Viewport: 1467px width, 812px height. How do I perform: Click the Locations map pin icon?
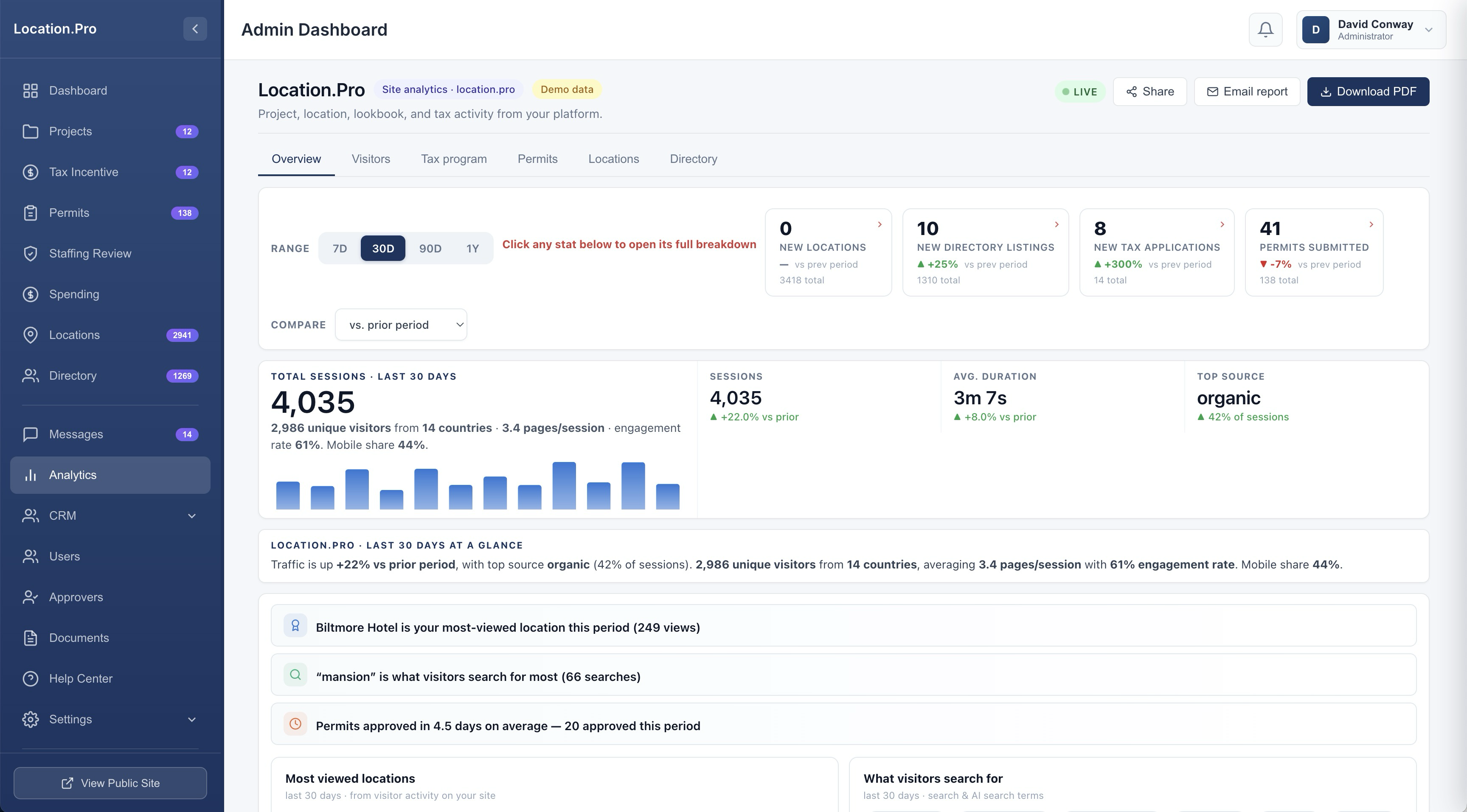click(x=30, y=335)
